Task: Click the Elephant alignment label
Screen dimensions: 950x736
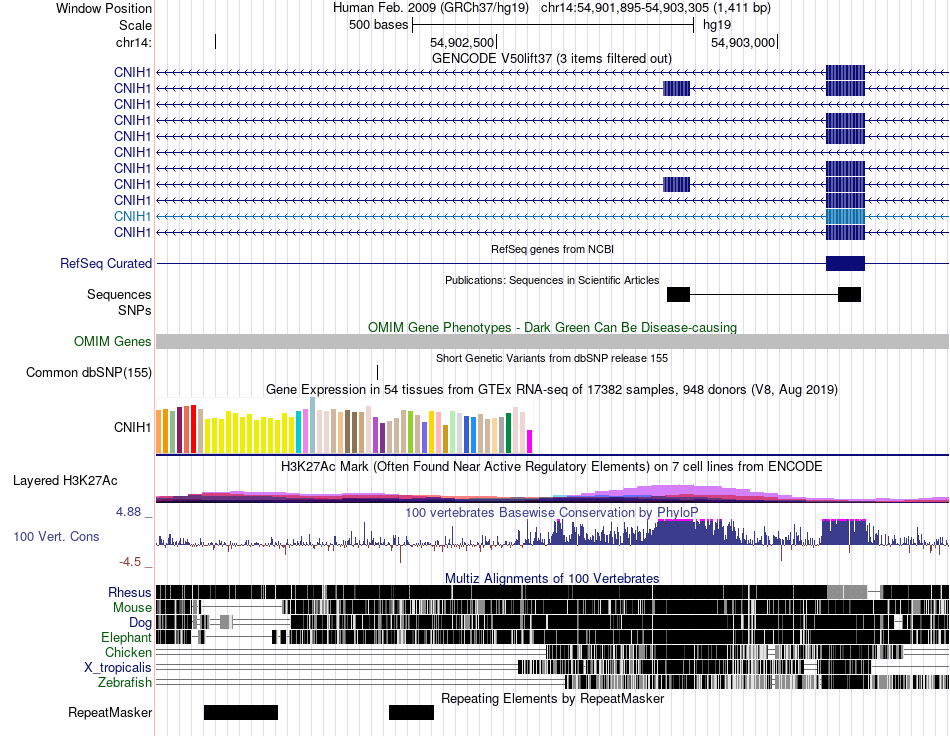Action: click(x=126, y=637)
